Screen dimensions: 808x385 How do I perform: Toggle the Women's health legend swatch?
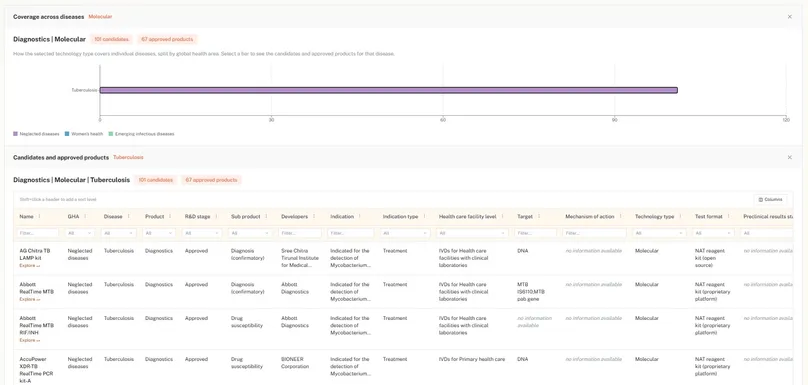point(67,134)
